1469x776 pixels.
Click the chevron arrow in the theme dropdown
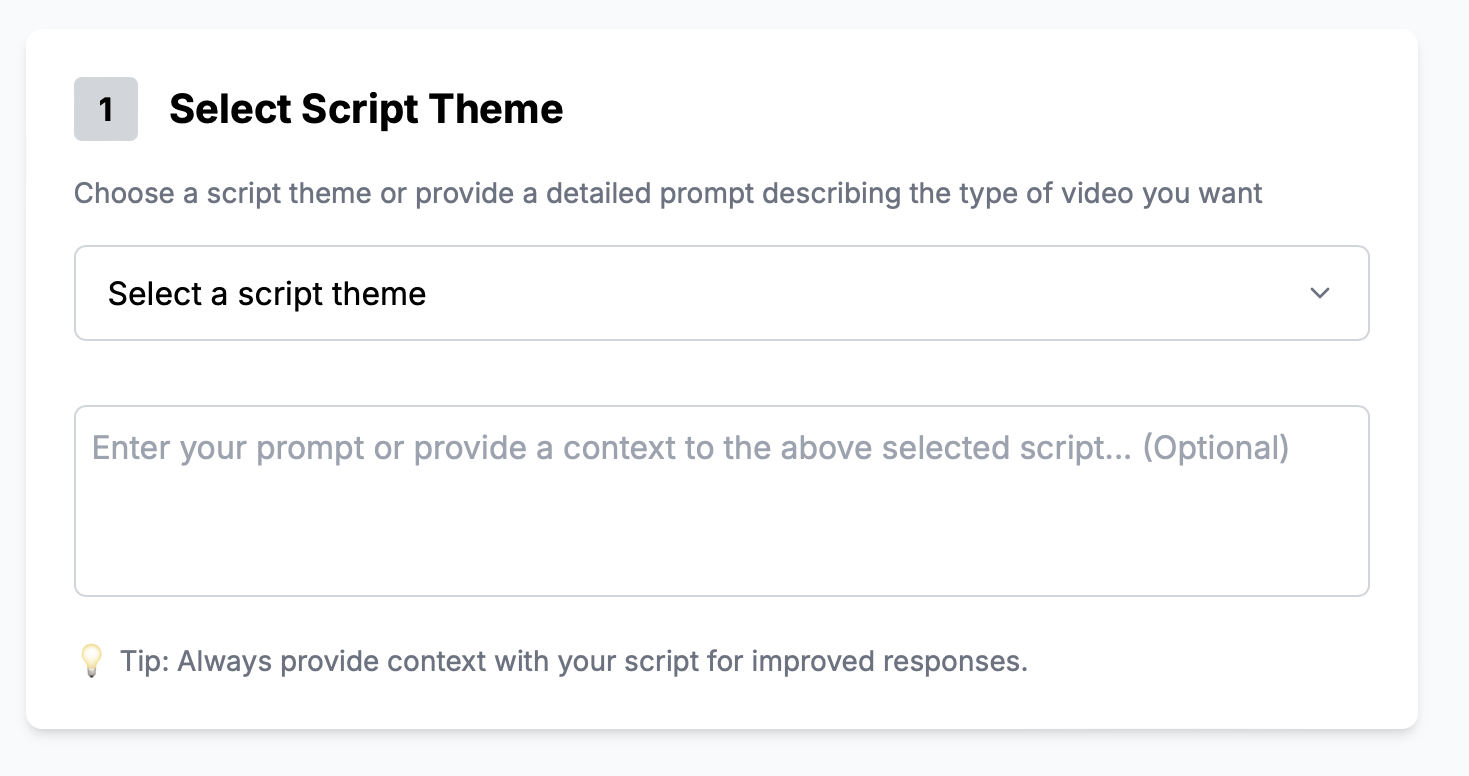[1320, 293]
